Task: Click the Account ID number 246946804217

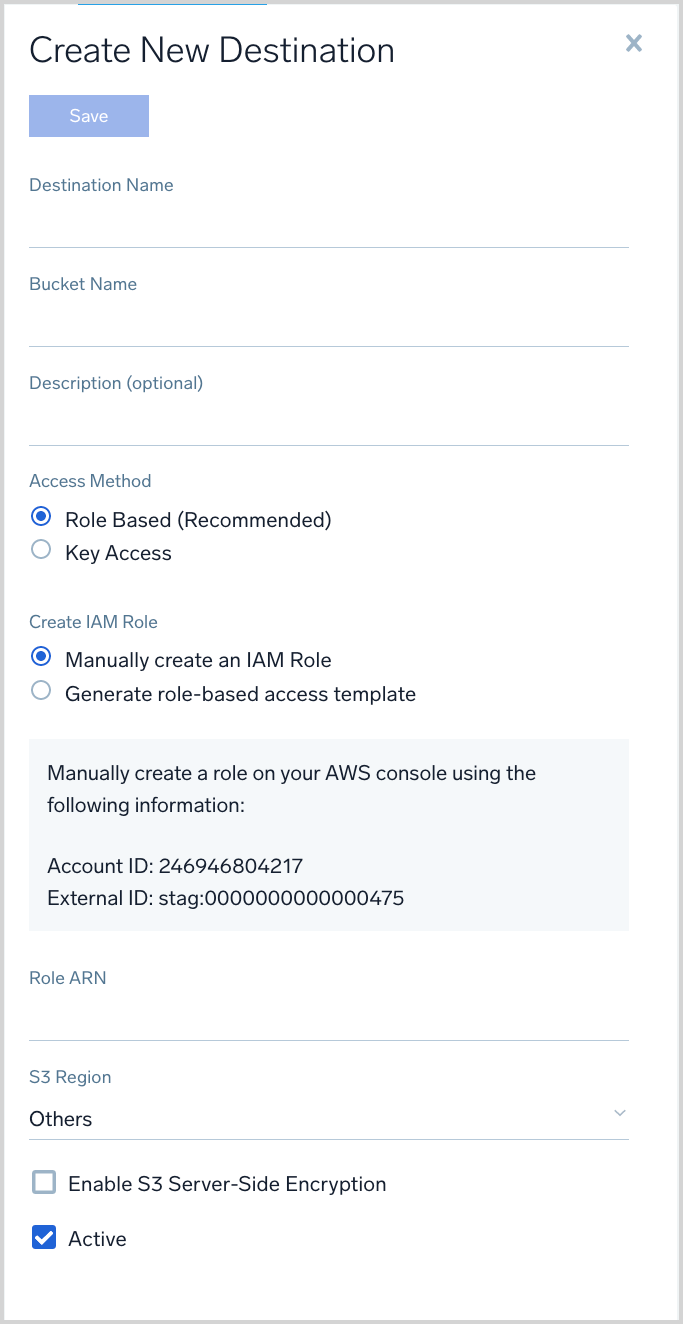Action: pyautogui.click(x=230, y=865)
